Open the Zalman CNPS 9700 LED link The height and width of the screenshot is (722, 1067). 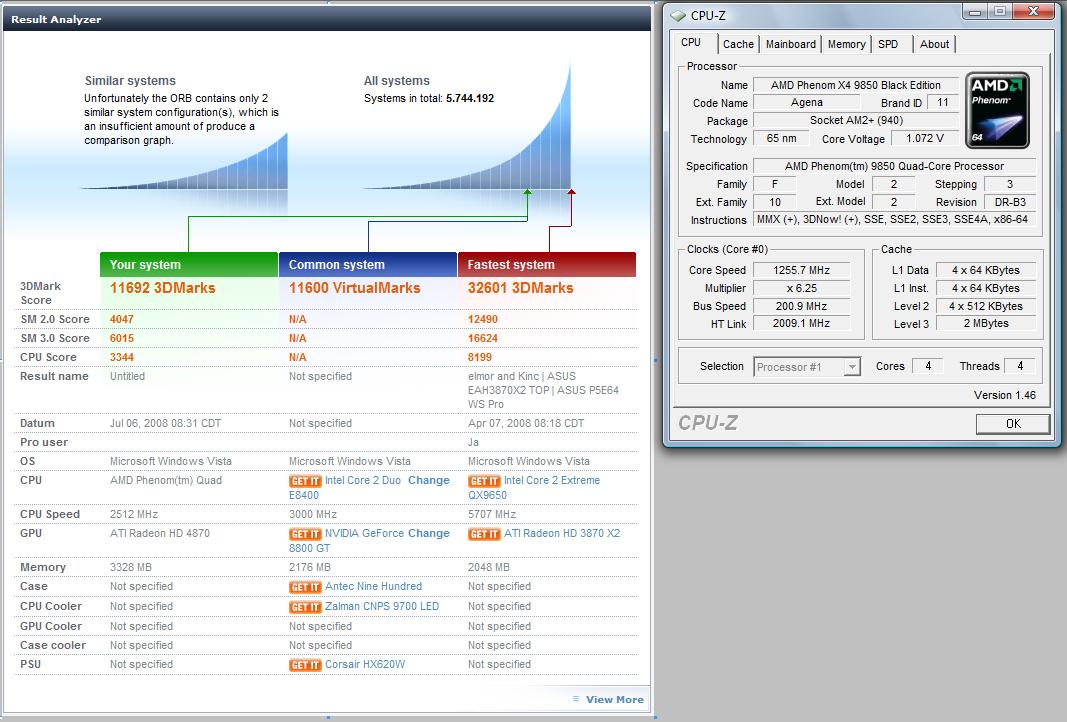tap(382, 606)
